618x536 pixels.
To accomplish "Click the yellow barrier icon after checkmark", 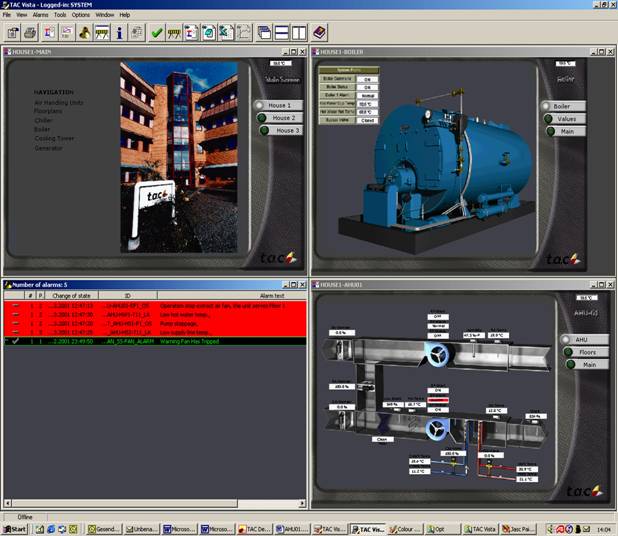I will point(174,33).
